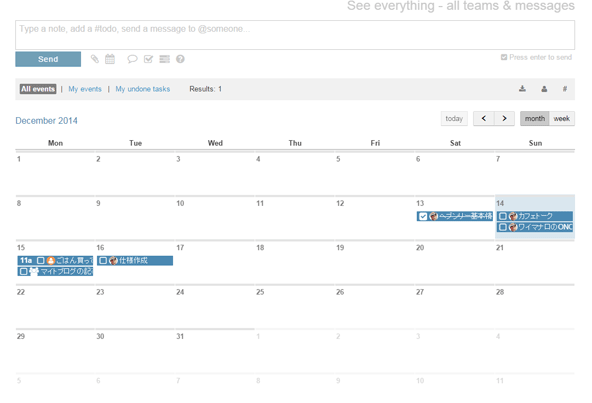Viewport: 592px width, 403px height.
Task: Focus the note message input field
Action: (x=295, y=35)
